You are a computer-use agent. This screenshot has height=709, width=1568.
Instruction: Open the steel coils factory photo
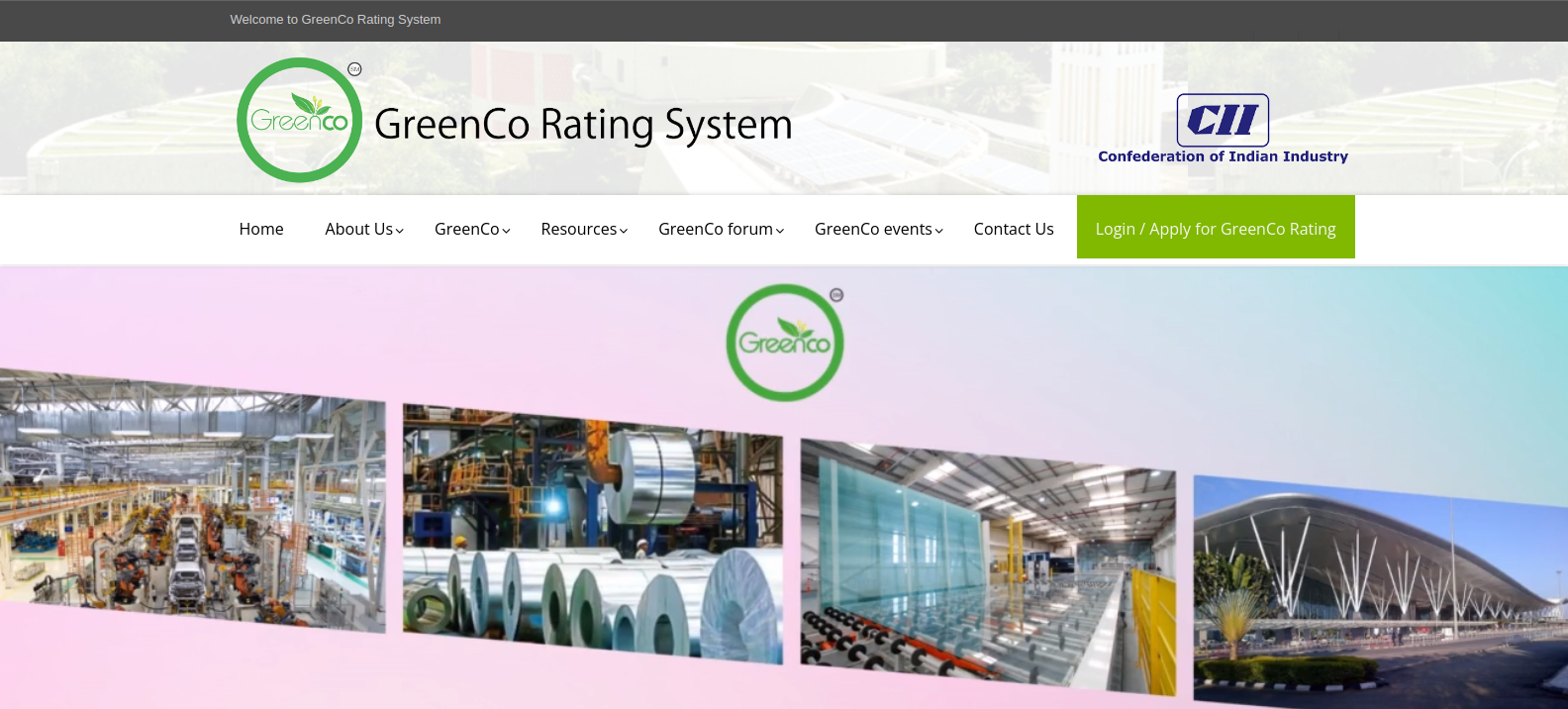coord(593,534)
